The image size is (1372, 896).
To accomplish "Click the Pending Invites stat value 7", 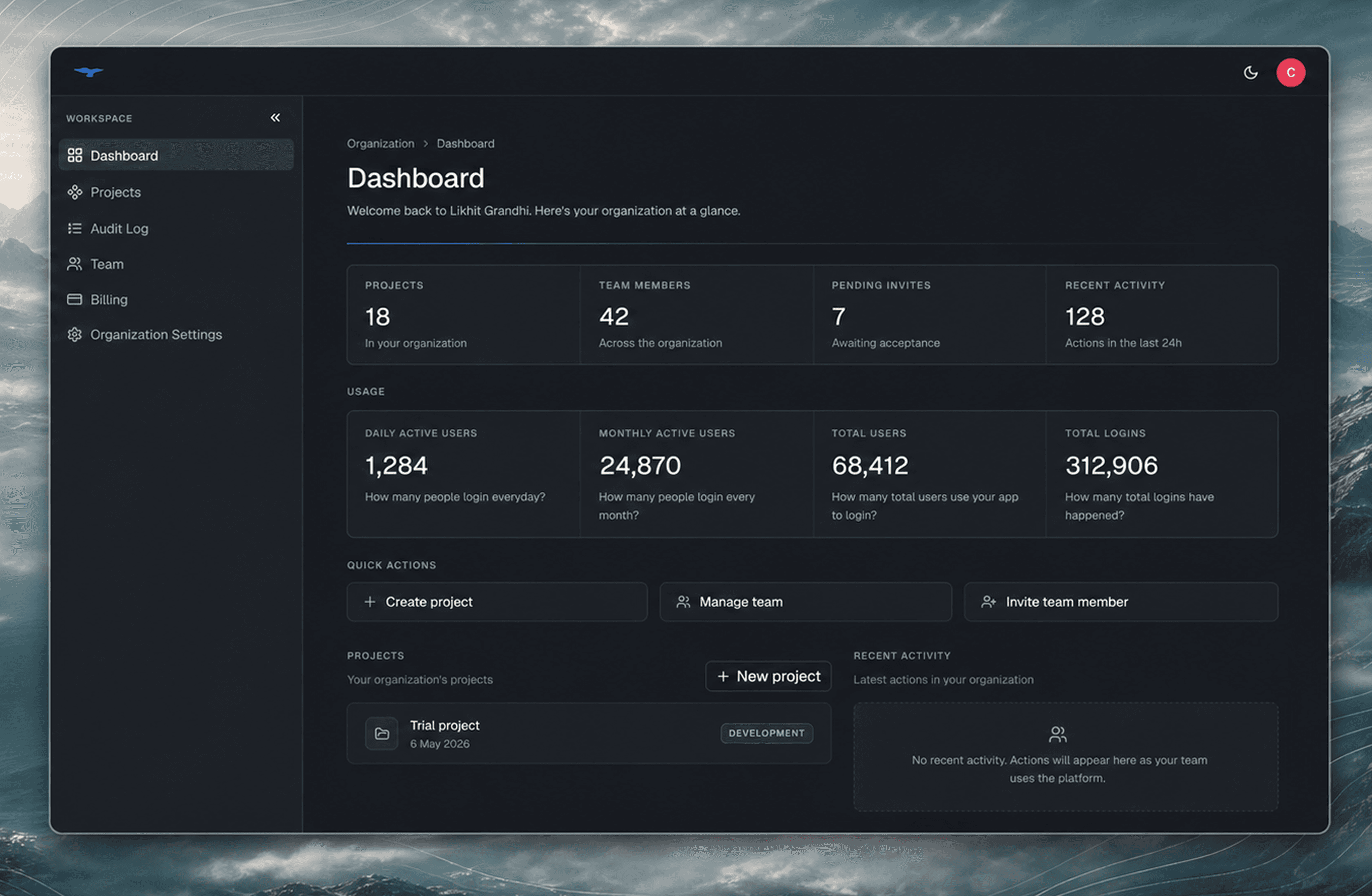I will [839, 316].
